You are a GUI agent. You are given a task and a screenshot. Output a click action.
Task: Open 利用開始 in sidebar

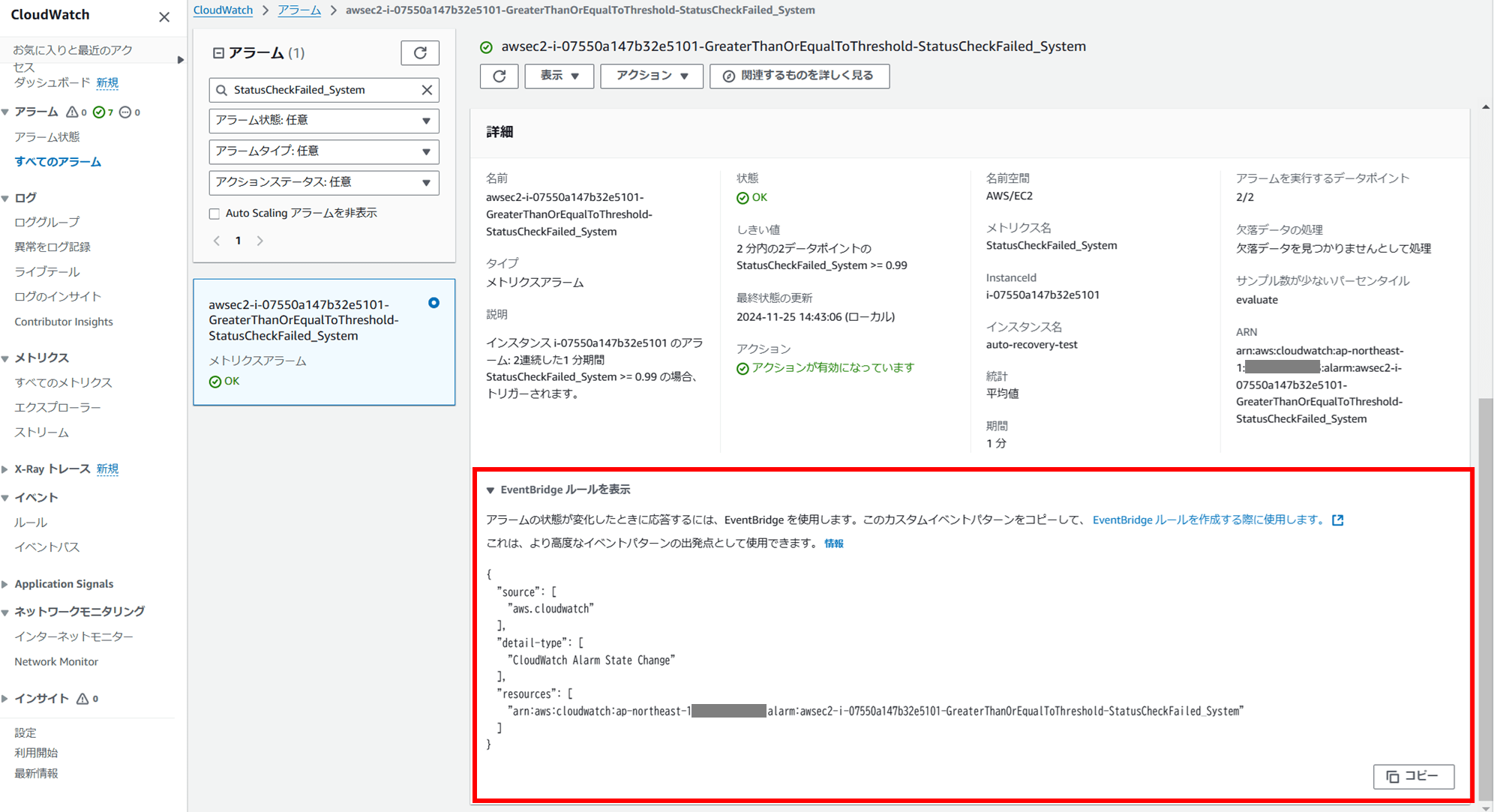(x=36, y=754)
